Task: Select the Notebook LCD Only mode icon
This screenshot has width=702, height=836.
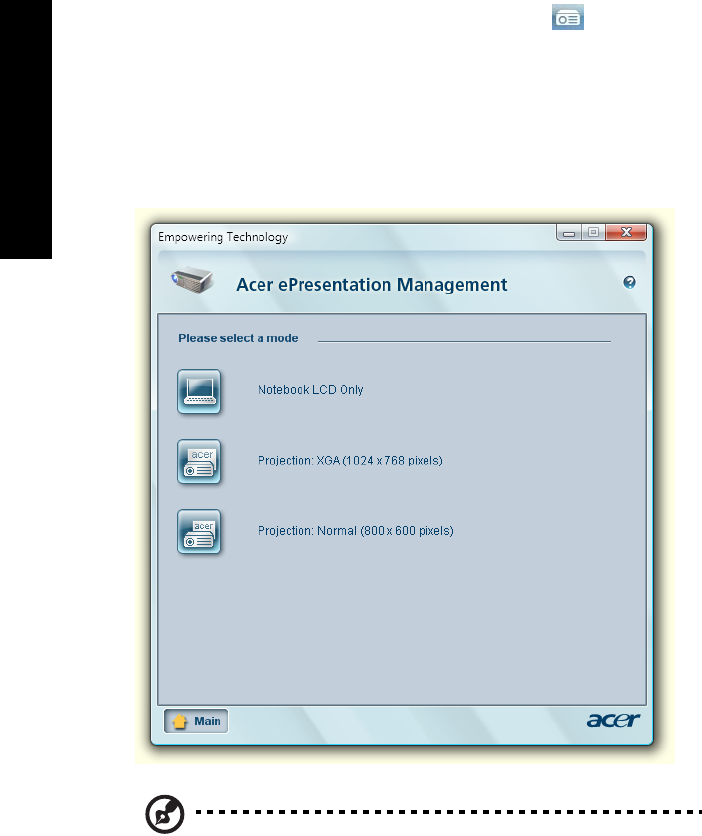Action: [x=199, y=392]
